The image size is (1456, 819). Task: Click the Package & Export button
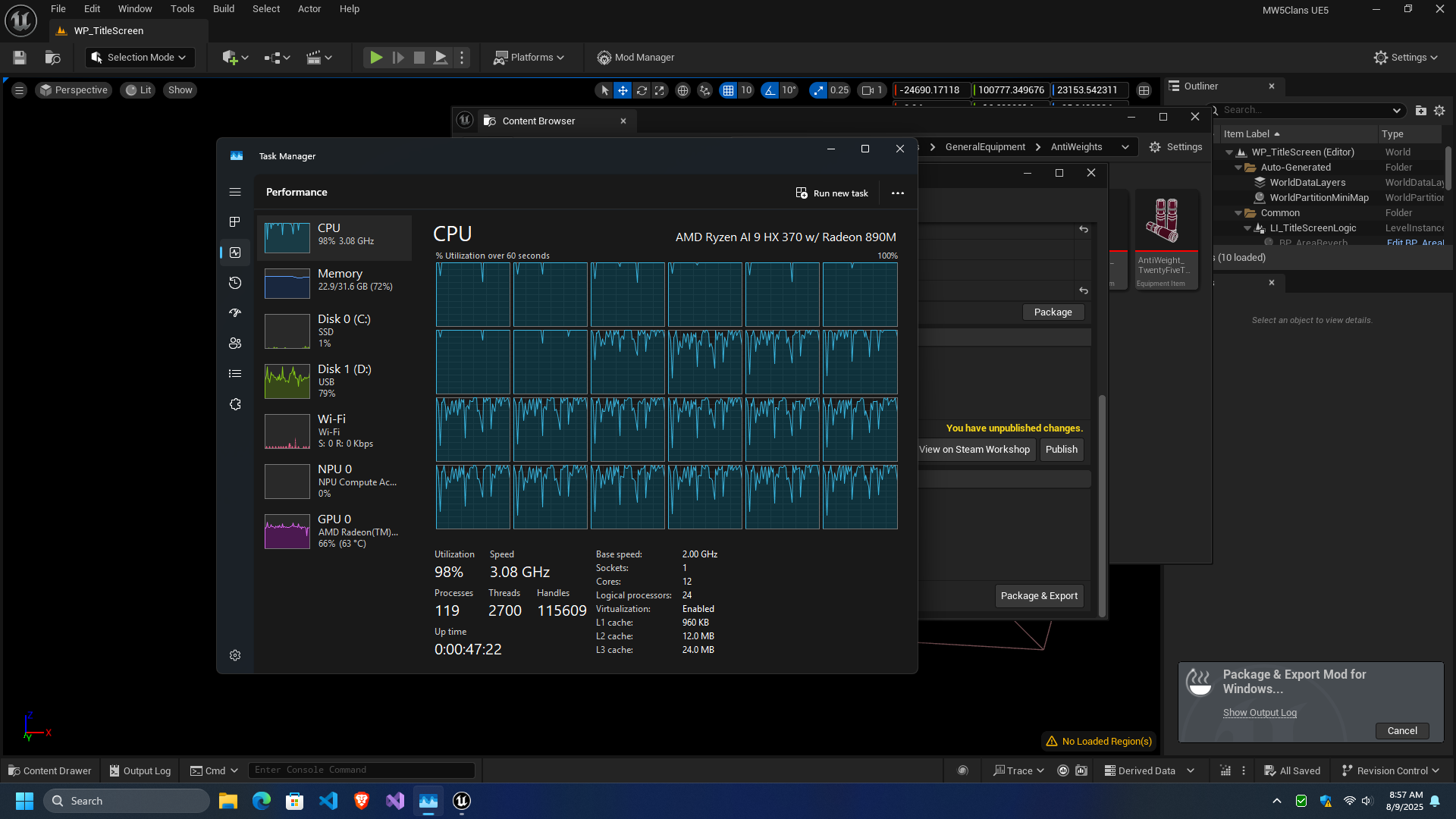[1039, 596]
